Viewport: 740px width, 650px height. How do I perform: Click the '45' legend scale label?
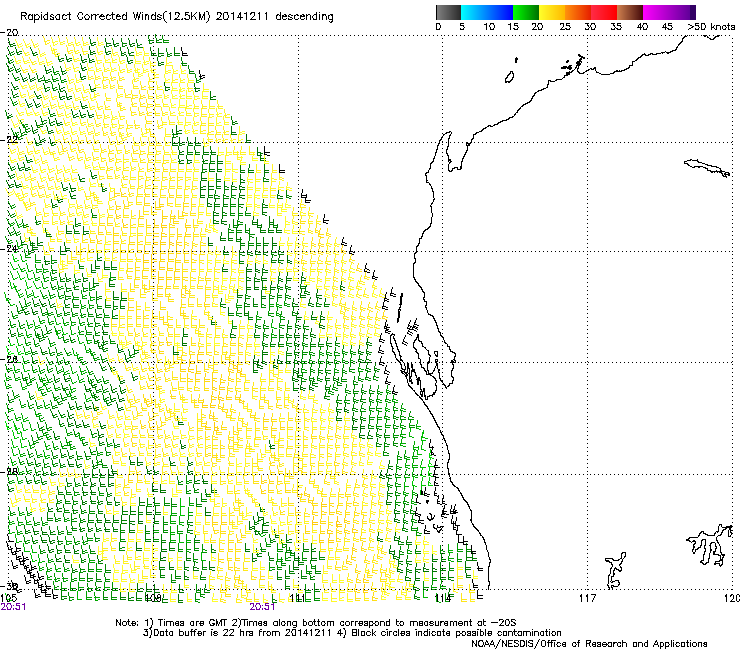click(667, 27)
